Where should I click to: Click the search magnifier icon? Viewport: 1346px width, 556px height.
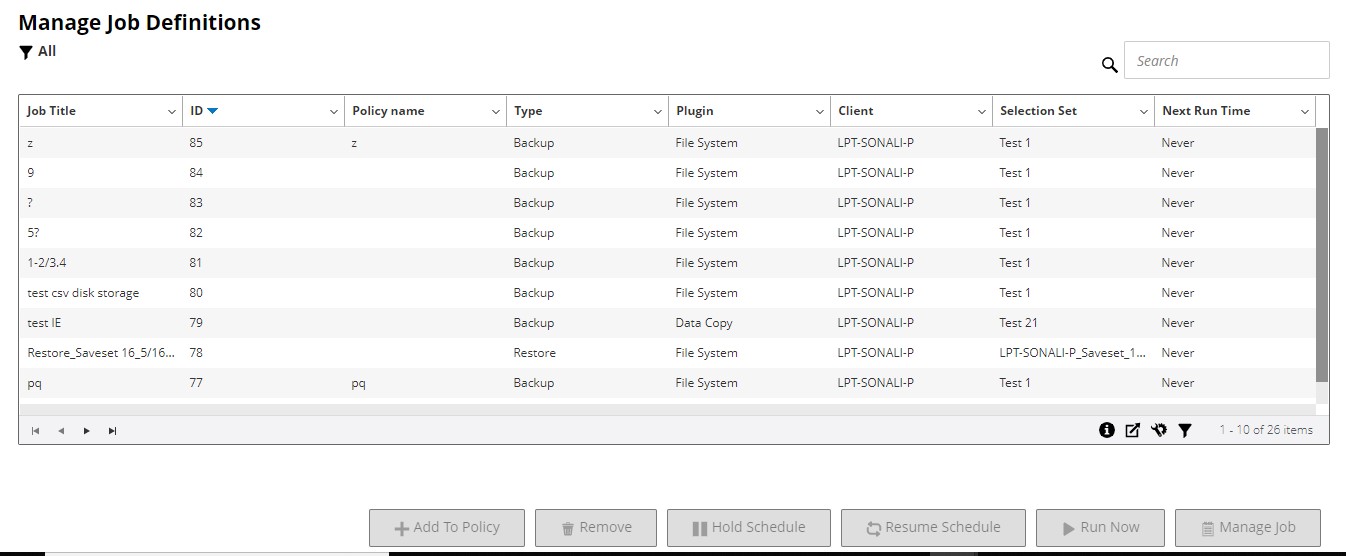pyautogui.click(x=1109, y=65)
